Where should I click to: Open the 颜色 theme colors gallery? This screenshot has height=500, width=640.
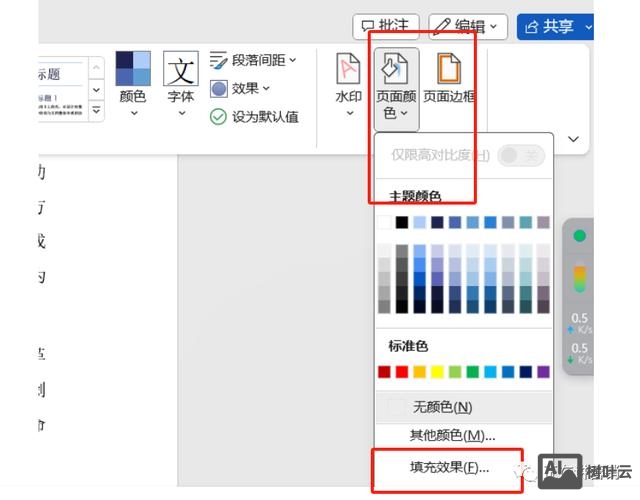tap(133, 84)
